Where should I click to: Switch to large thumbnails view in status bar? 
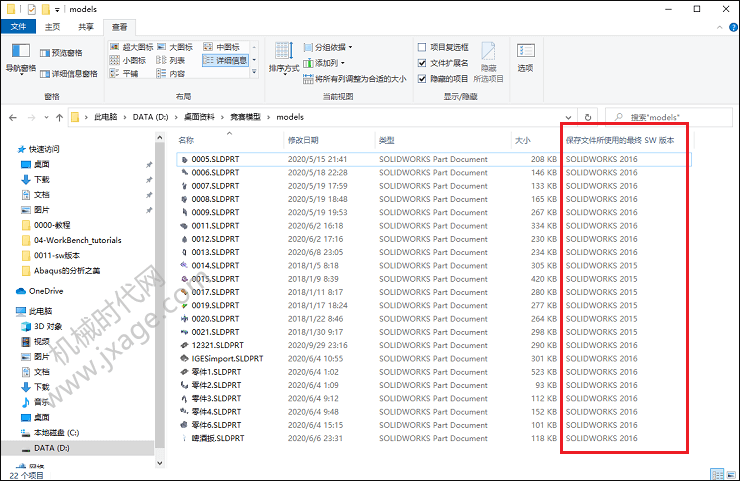click(733, 474)
